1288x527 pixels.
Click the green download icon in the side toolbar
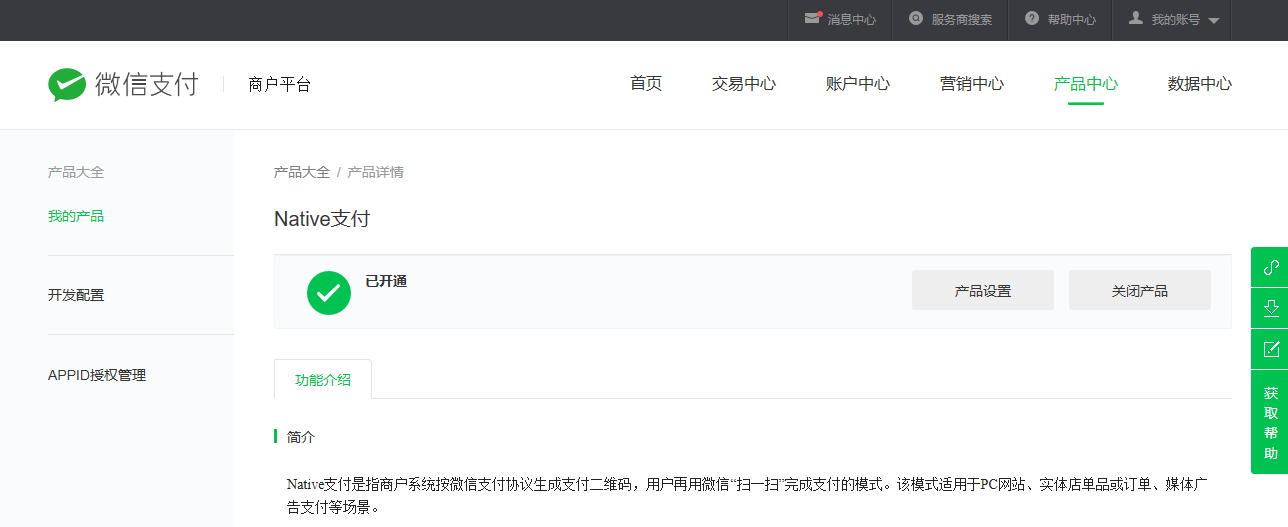[x=1271, y=308]
